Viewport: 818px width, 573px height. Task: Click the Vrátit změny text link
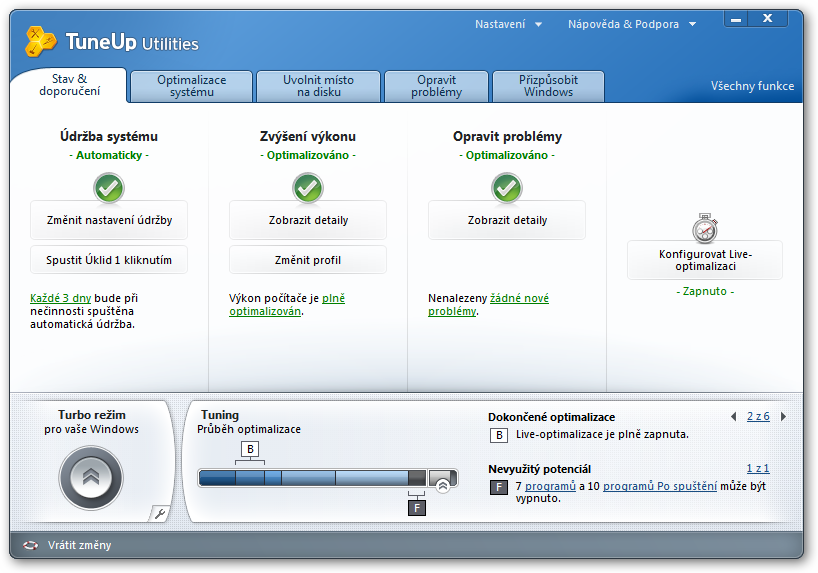tap(79, 545)
